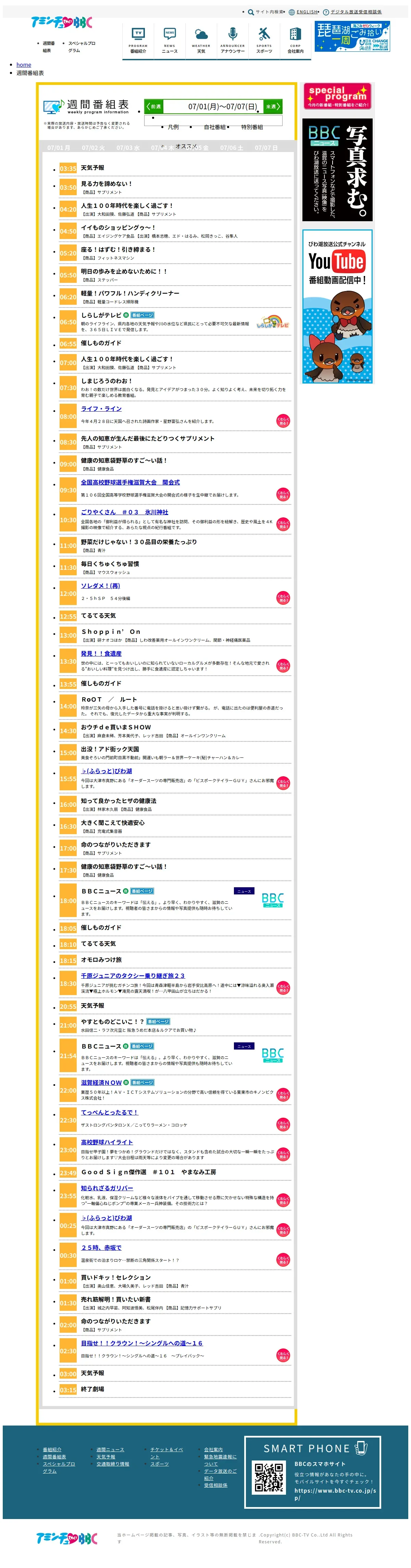Click 番組ページ button for 18:00 BBCニュース
Image resolution: width=411 pixels, height=1568 pixels.
click(x=142, y=891)
